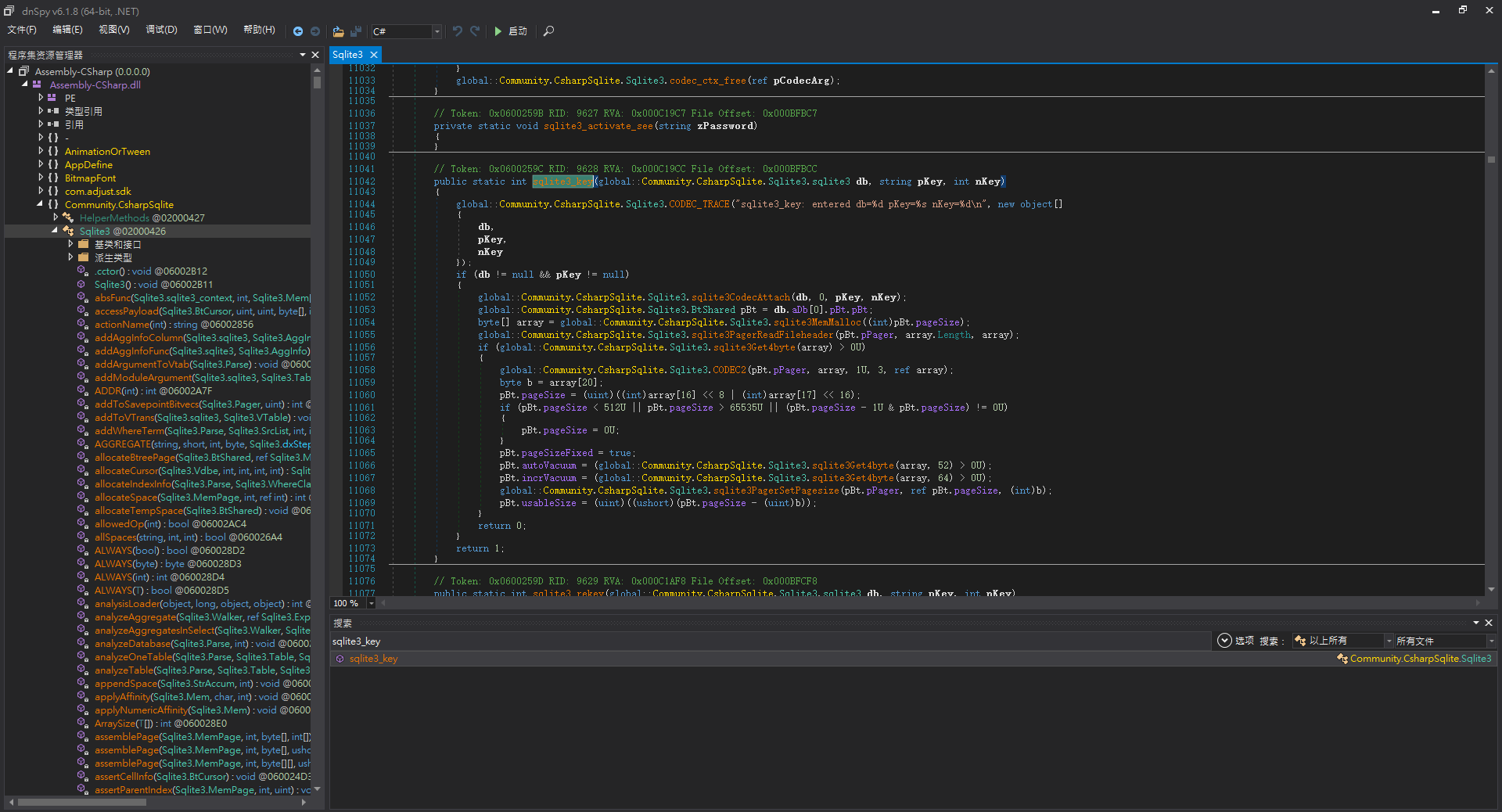The width and height of the screenshot is (1502, 812).
Task: Select the sqlite3_key search result
Action: (373, 659)
